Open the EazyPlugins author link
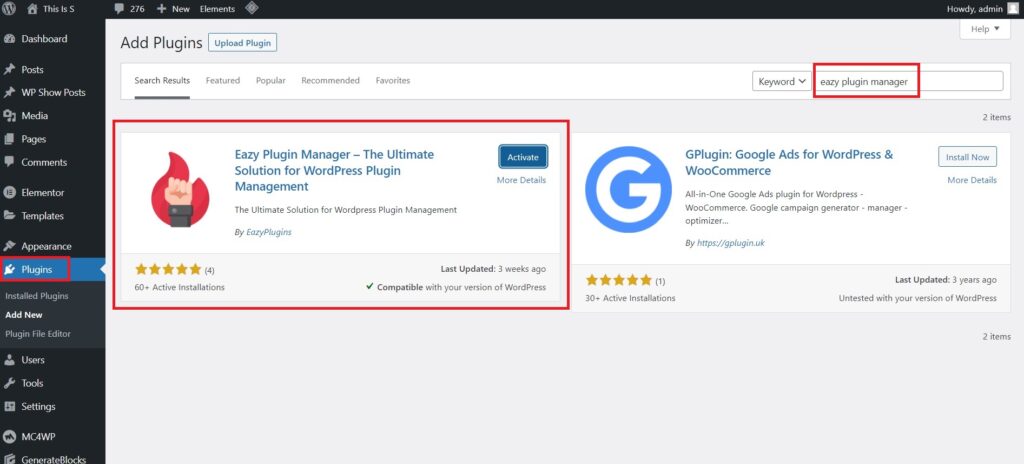The width and height of the screenshot is (1024, 464). (268, 232)
